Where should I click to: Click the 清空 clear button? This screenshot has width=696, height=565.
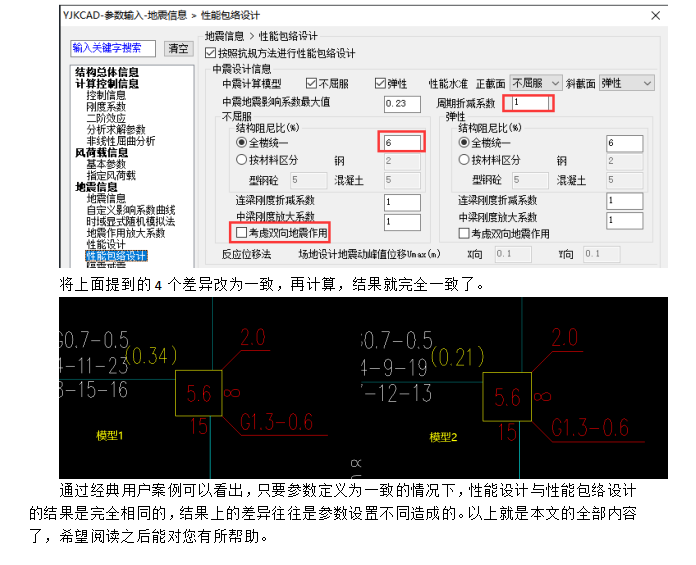tap(178, 48)
